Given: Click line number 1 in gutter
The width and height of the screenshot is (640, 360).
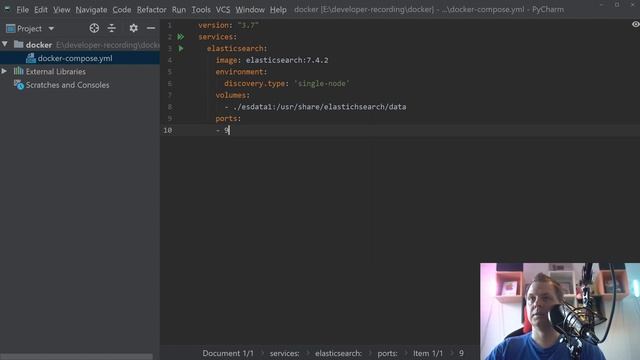Looking at the screenshot, I should pyautogui.click(x=169, y=25).
